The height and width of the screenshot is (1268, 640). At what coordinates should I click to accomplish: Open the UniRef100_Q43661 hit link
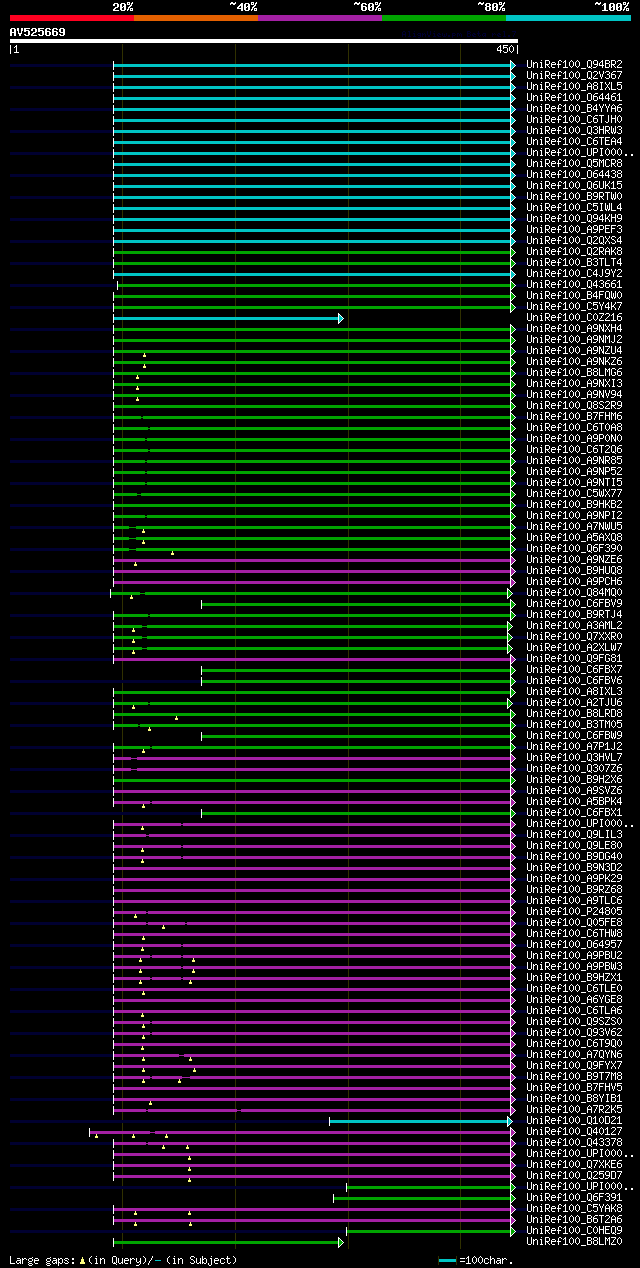[x=574, y=284]
